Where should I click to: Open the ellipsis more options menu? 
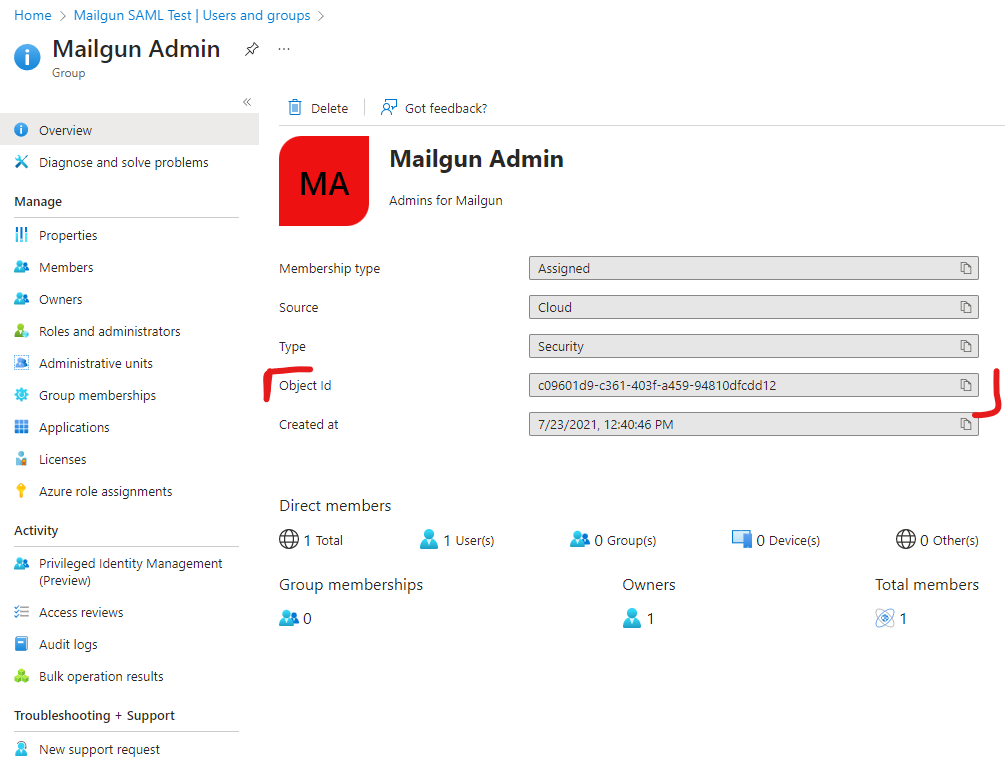284,49
